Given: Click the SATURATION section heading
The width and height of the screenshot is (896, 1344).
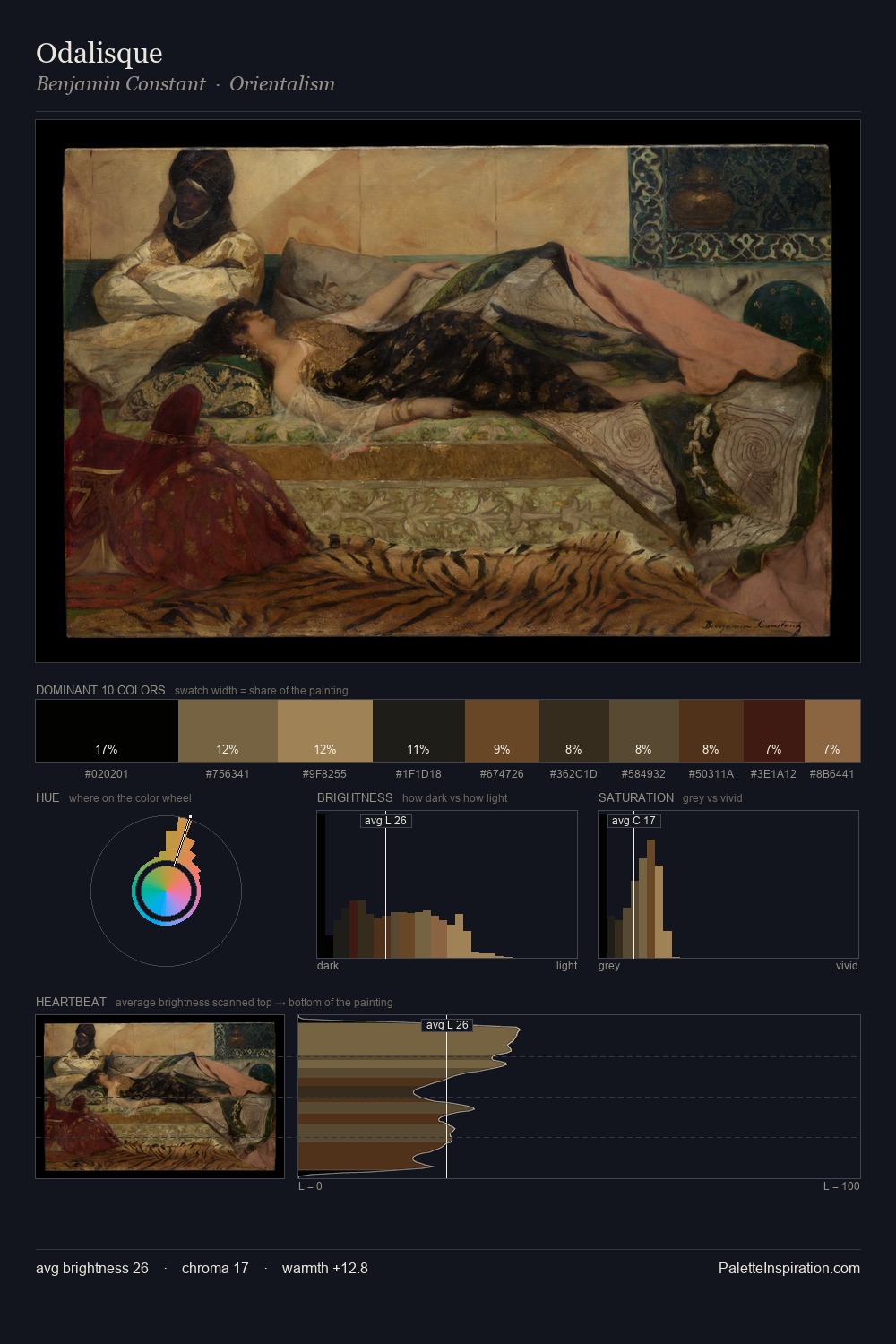Looking at the screenshot, I should tap(636, 797).
